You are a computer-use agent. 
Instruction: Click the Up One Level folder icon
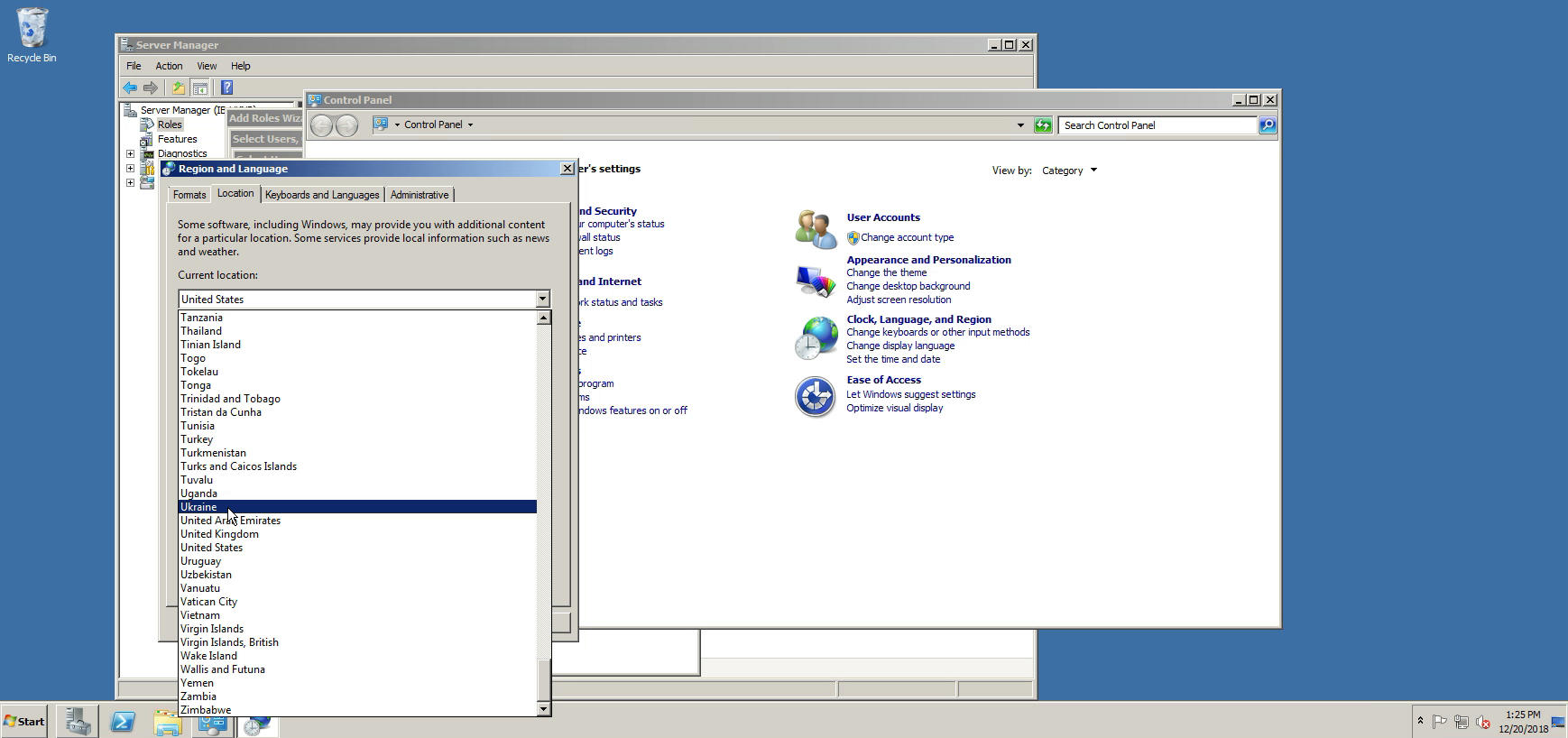click(178, 88)
